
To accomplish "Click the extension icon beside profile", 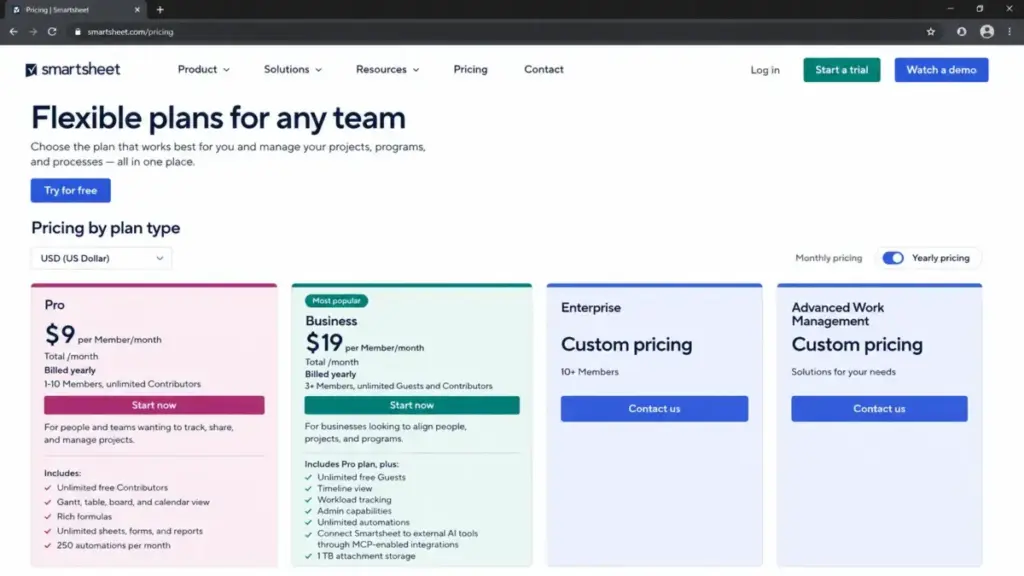I will tap(961, 31).
